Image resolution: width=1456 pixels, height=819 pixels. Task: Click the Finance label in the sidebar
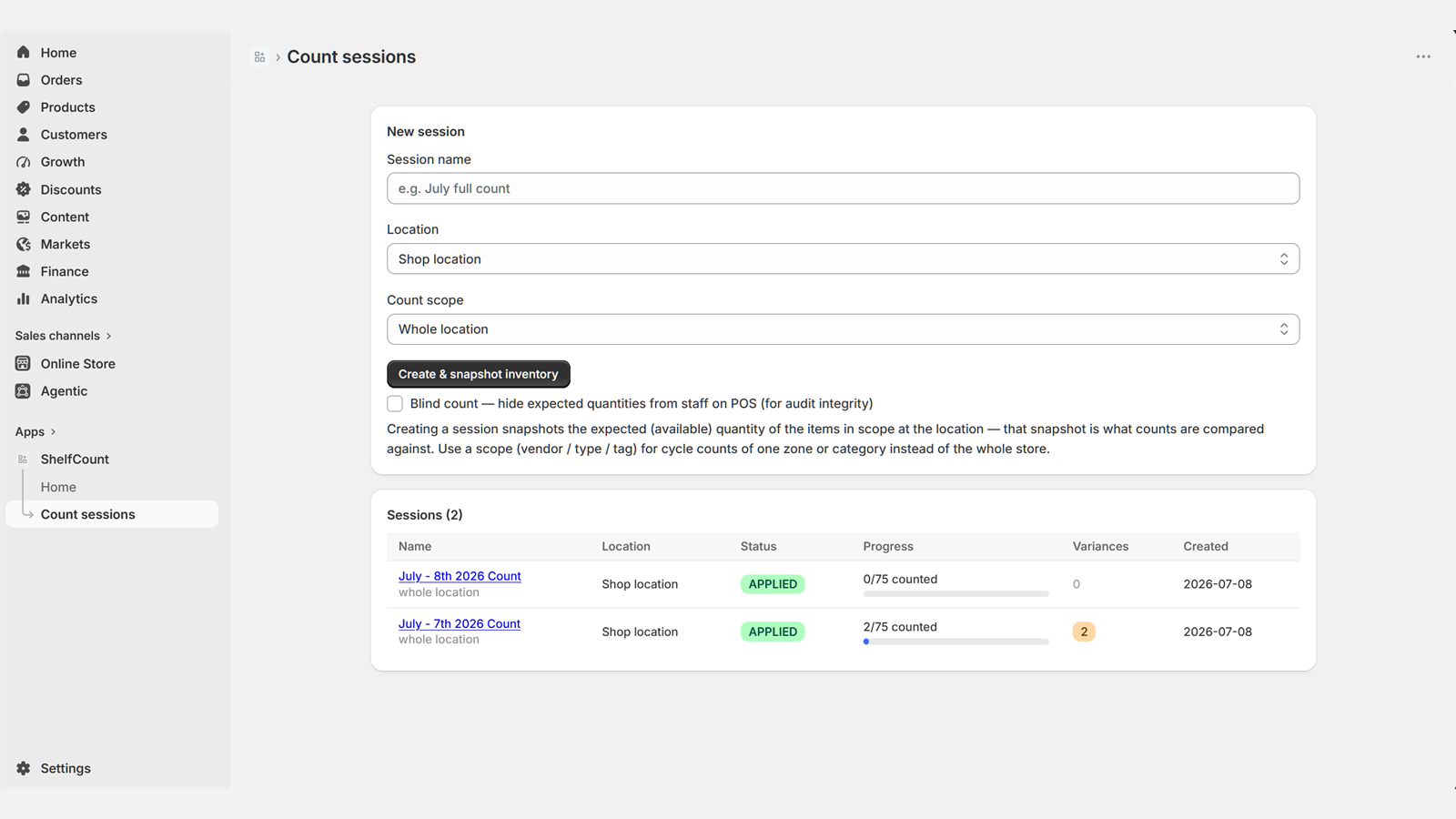tap(65, 271)
